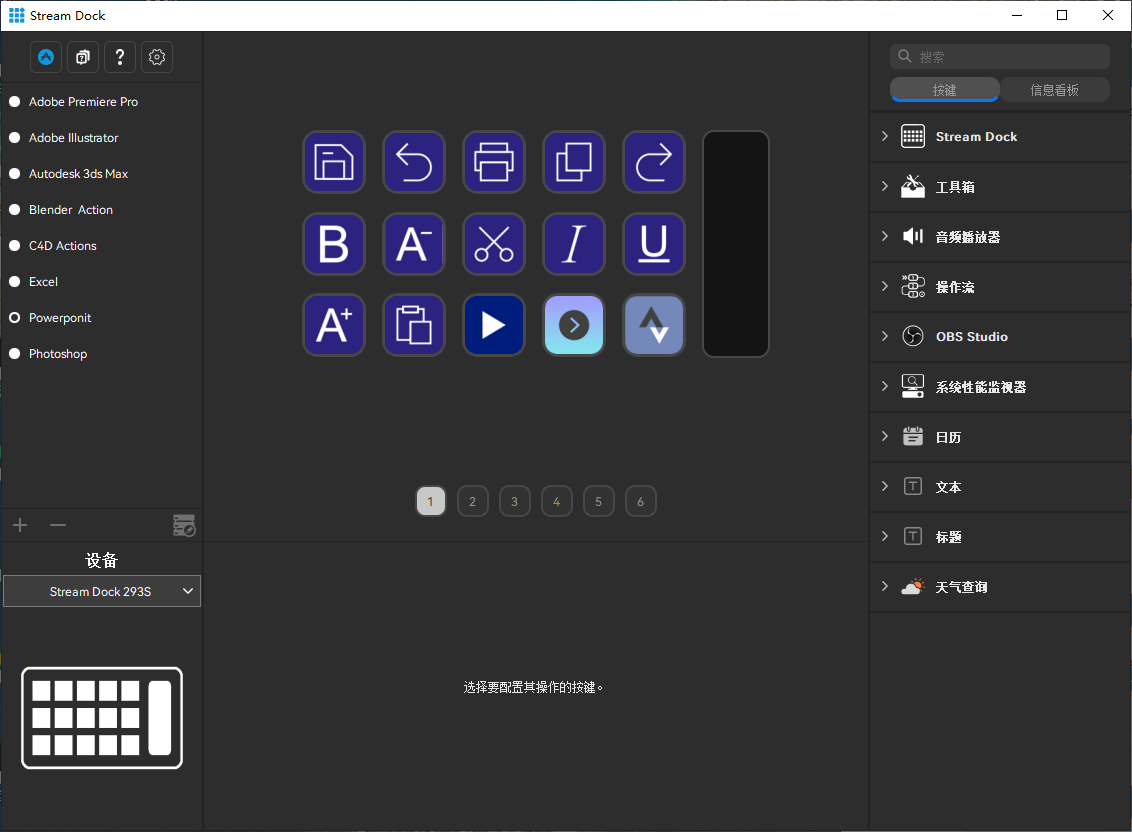The height and width of the screenshot is (832, 1132).
Task: Click the Bold B key
Action: coord(334,243)
